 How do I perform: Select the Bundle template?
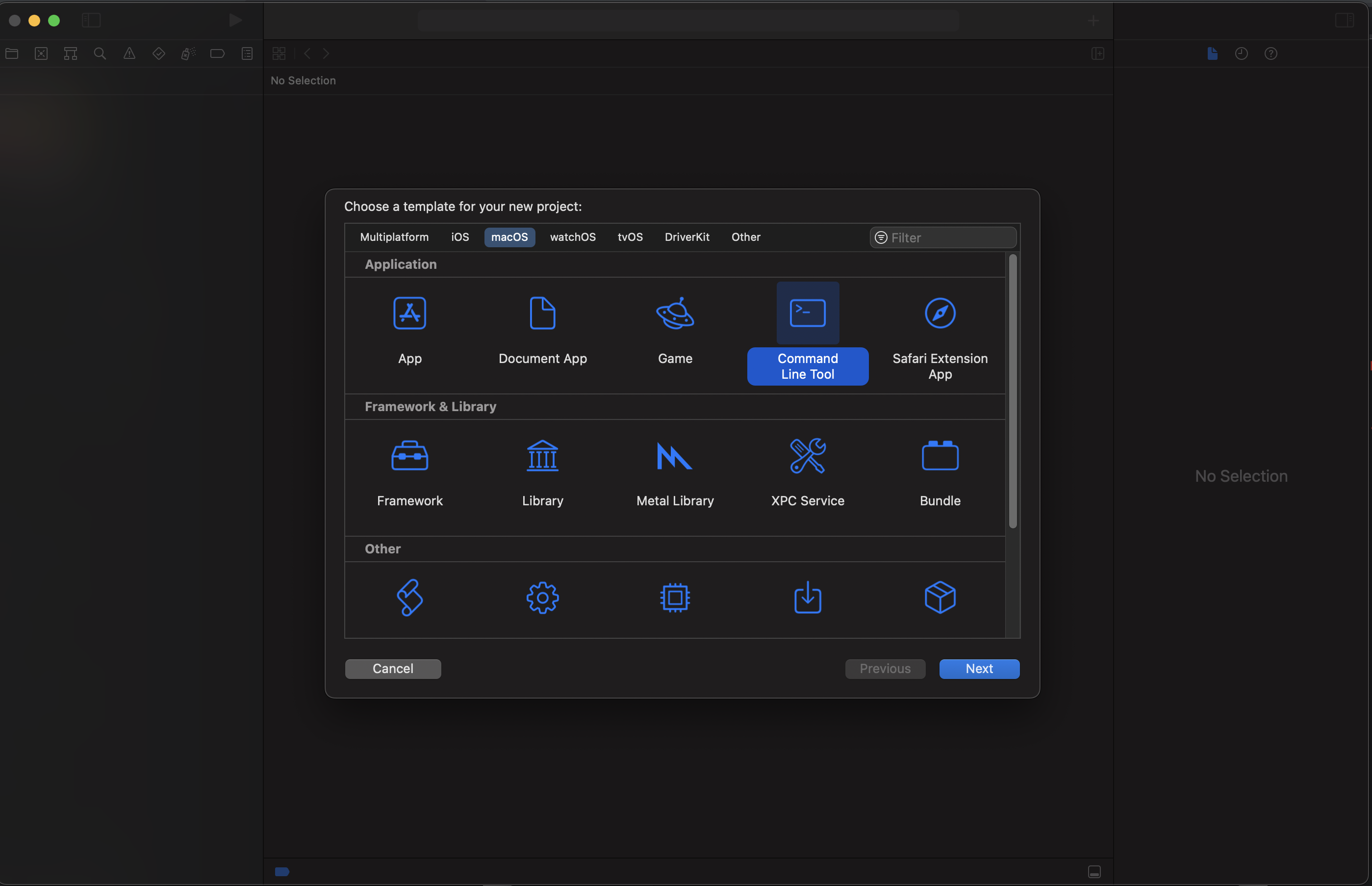pos(940,456)
